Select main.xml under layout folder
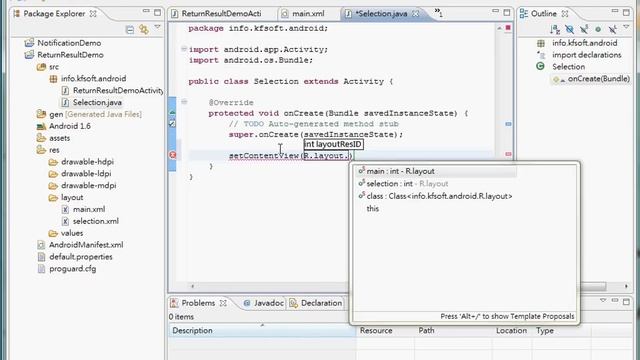The height and width of the screenshot is (360, 640). tap(89, 209)
